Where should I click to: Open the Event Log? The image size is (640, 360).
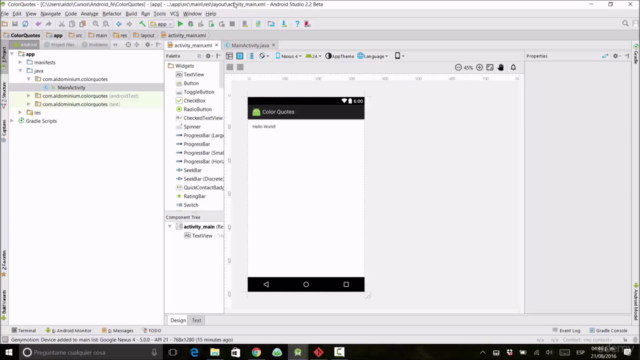pos(566,331)
